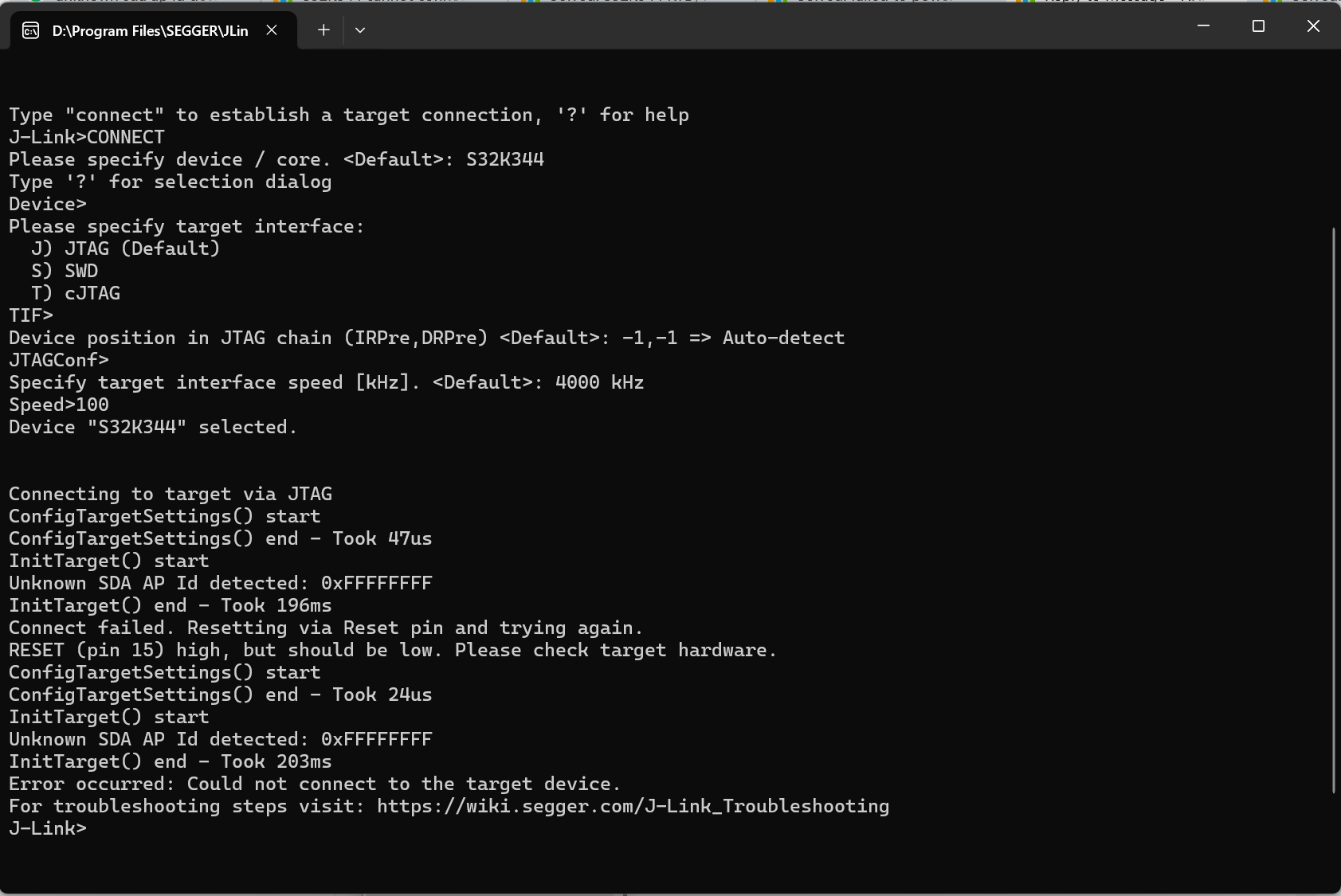Click the J) JTAG (Default) option text
This screenshot has width=1341, height=896.
click(x=125, y=248)
